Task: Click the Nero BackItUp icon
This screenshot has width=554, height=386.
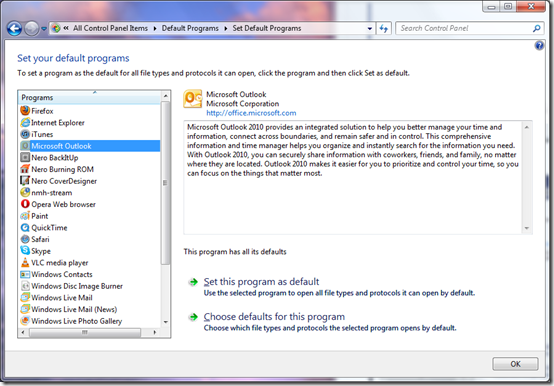Action: (25, 157)
